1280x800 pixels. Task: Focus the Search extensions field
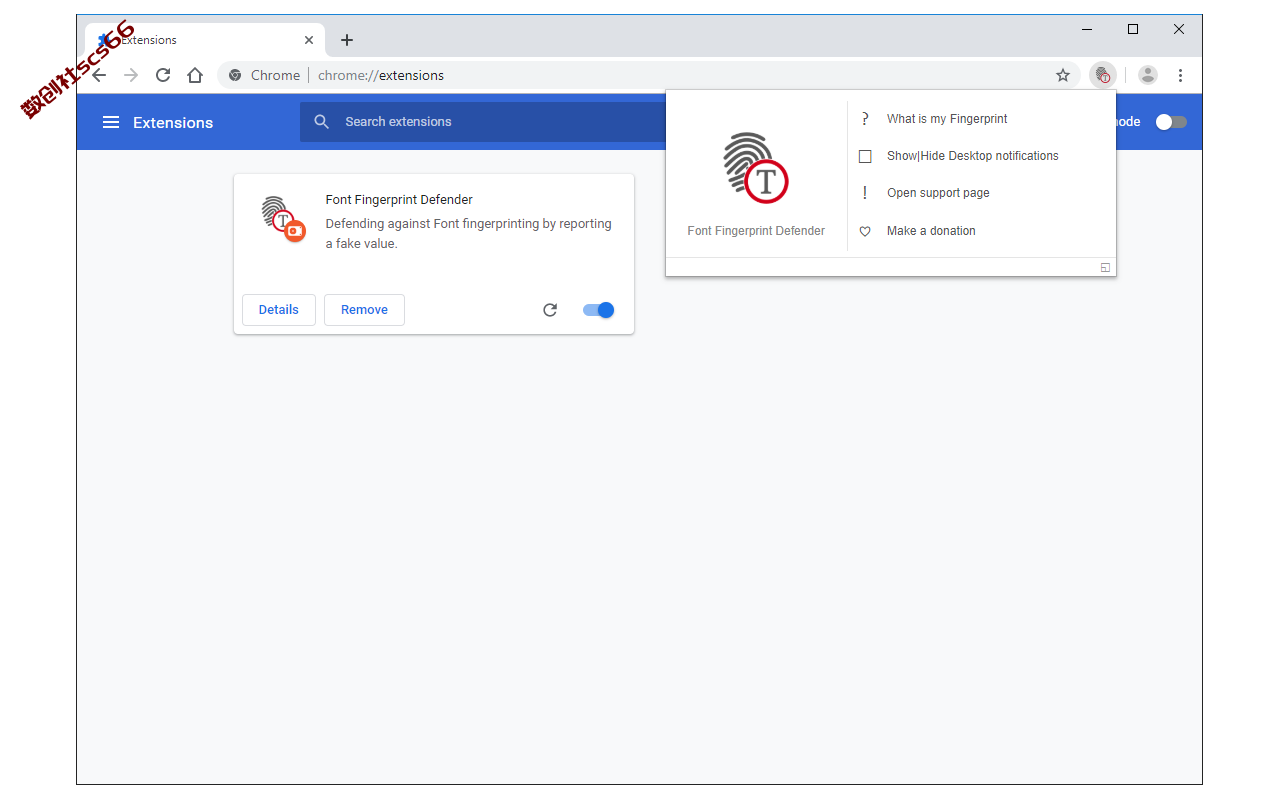click(484, 121)
